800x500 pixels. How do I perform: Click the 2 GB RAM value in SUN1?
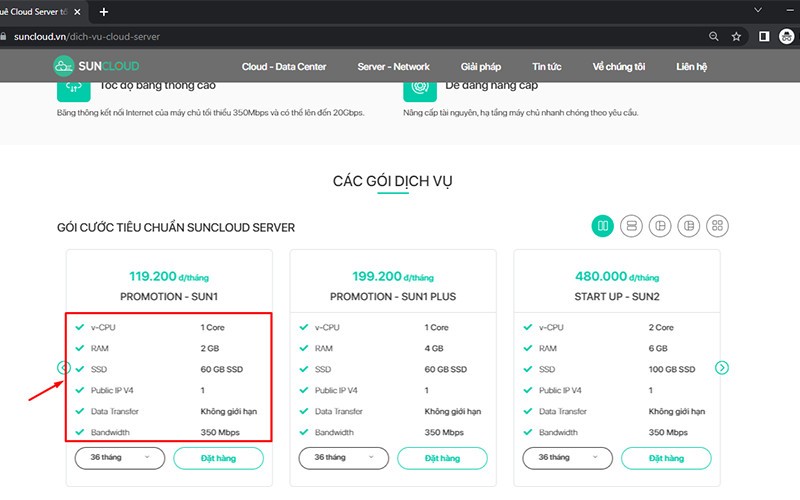pyautogui.click(x=210, y=348)
